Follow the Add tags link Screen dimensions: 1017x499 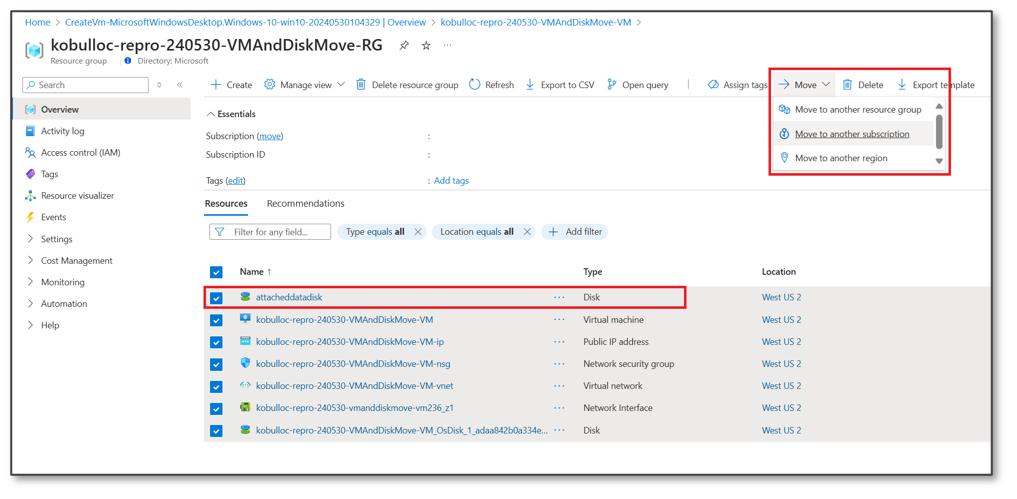click(451, 180)
